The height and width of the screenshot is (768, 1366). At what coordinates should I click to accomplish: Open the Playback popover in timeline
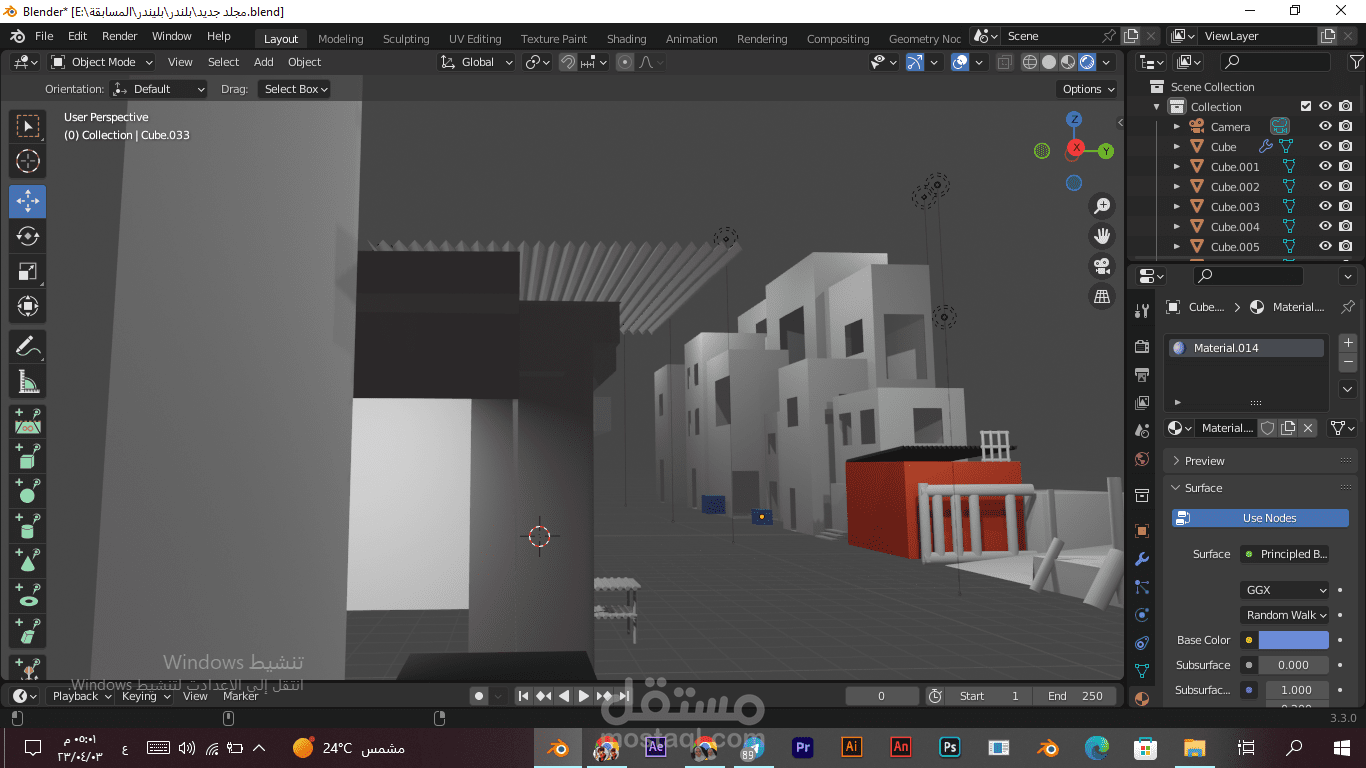coord(80,696)
